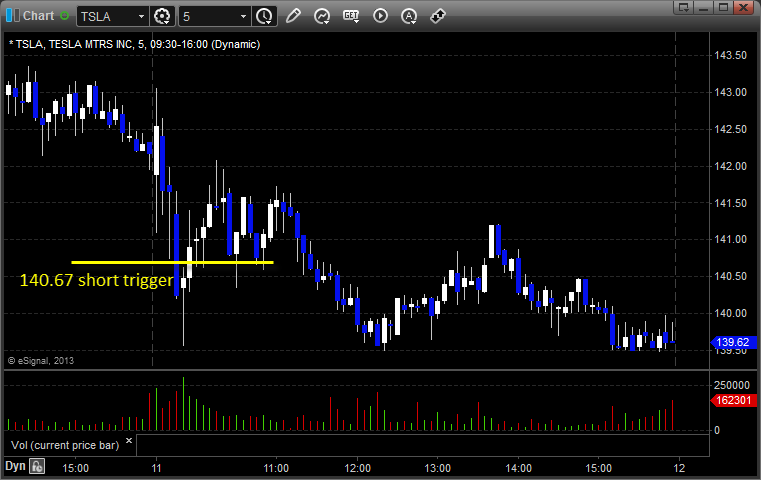Click the Vol (current price bar) label
The width and height of the screenshot is (761, 480).
[x=65, y=445]
